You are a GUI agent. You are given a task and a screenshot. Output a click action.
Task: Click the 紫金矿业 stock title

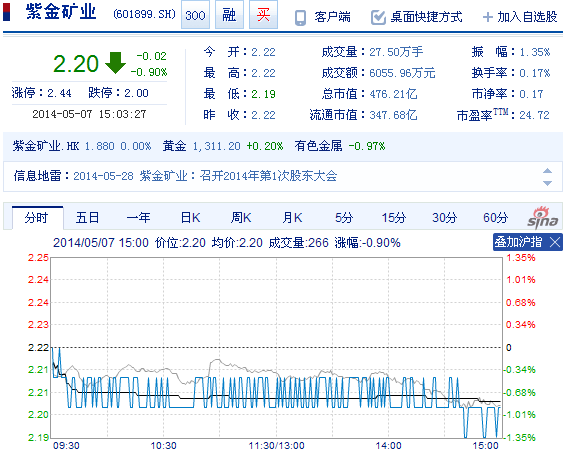[61, 12]
